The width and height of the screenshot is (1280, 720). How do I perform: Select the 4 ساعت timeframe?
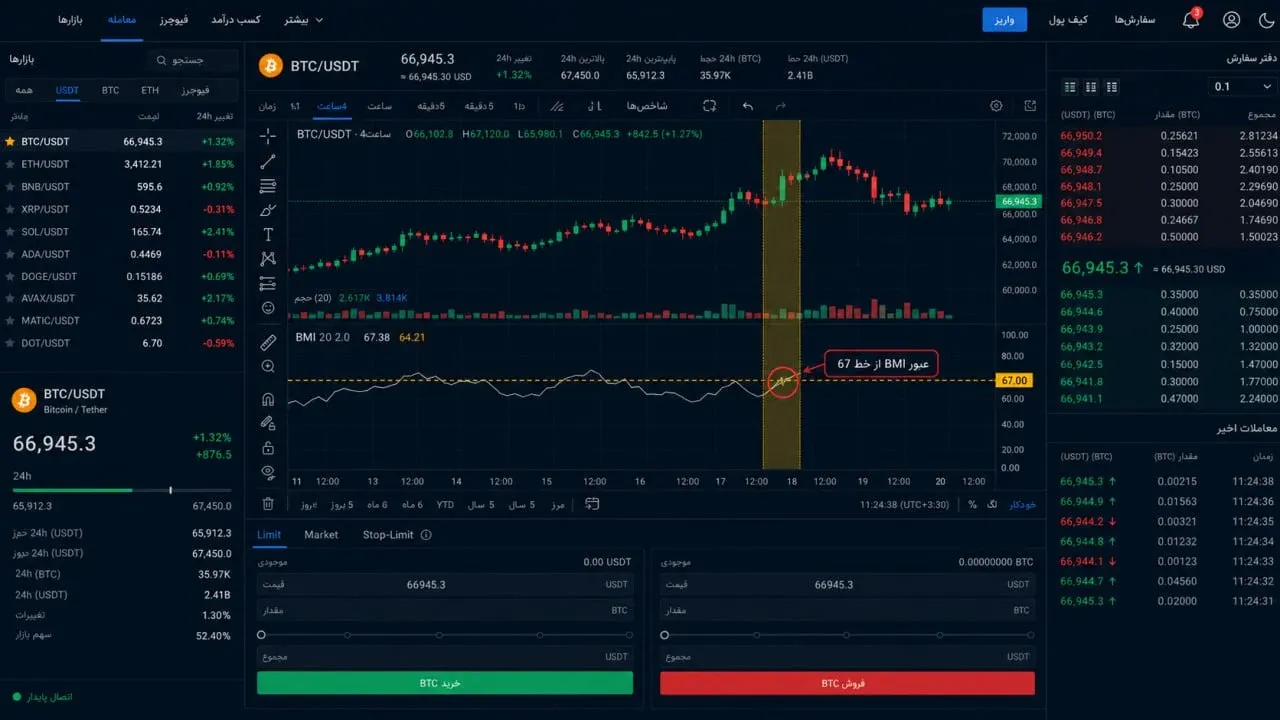[x=332, y=106]
